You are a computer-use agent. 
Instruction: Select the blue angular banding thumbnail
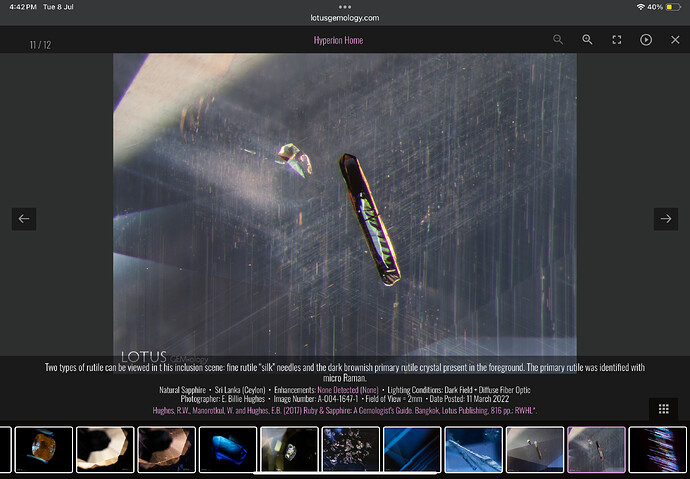point(412,450)
